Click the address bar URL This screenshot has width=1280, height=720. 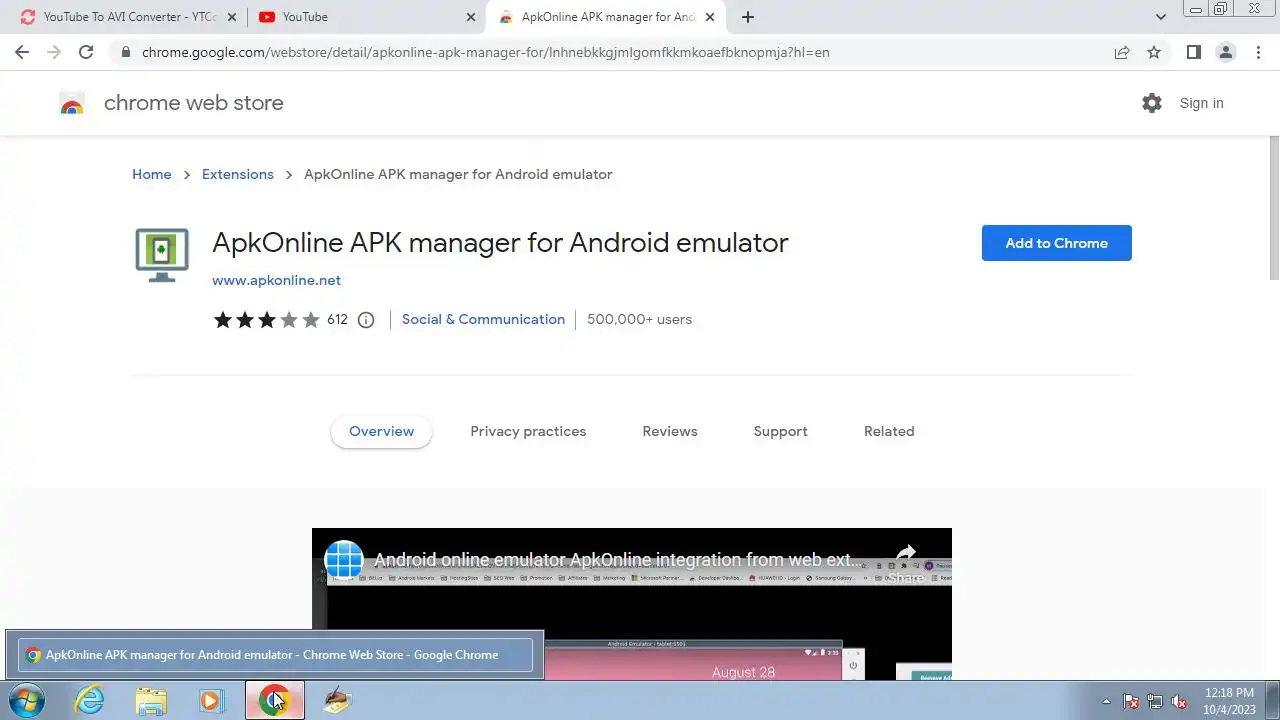(485, 52)
